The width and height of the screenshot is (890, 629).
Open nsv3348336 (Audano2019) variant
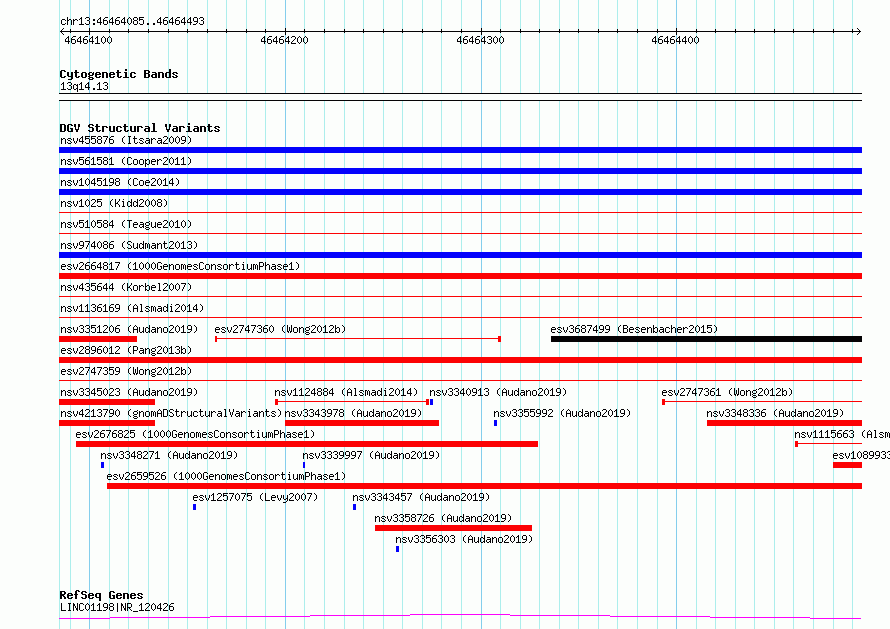click(x=775, y=413)
